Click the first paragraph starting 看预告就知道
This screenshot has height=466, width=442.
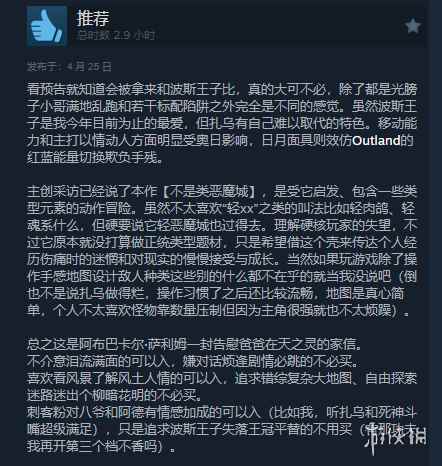[222, 123]
